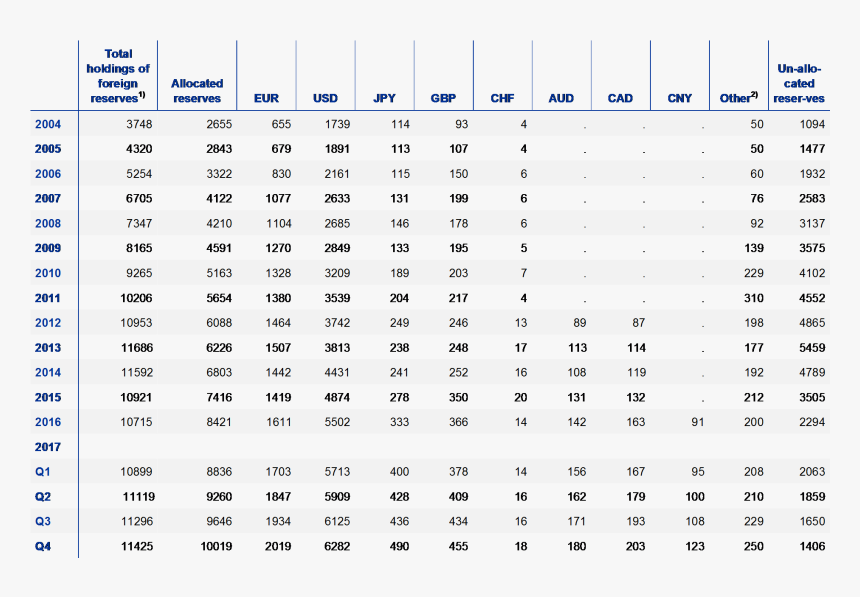
Task: Click allocated reserves value 2843 for 2005
Action: [x=219, y=149]
